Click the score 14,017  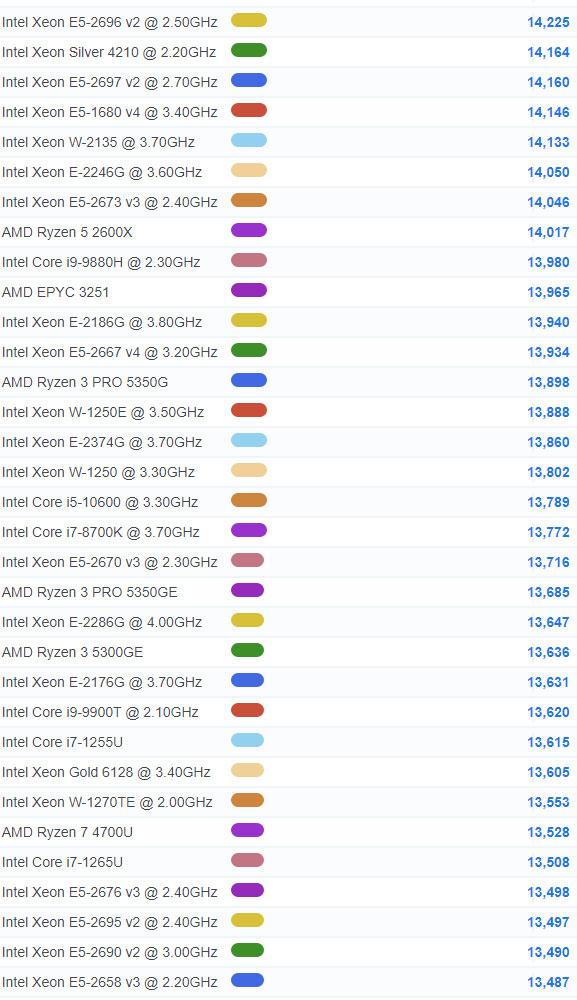pos(548,232)
